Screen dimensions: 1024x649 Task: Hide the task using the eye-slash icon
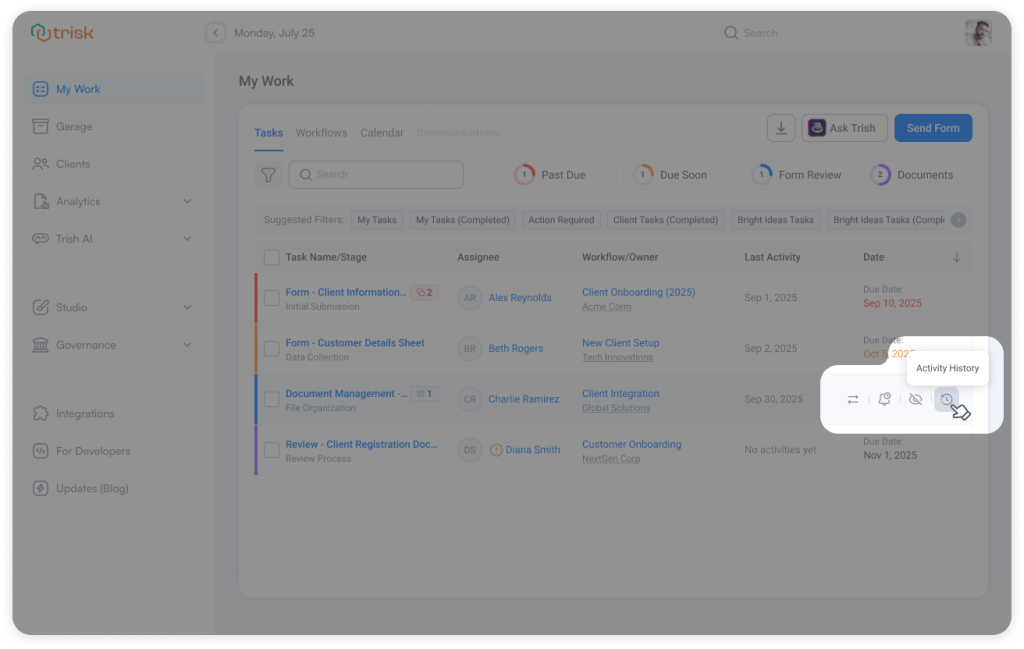[x=915, y=399]
